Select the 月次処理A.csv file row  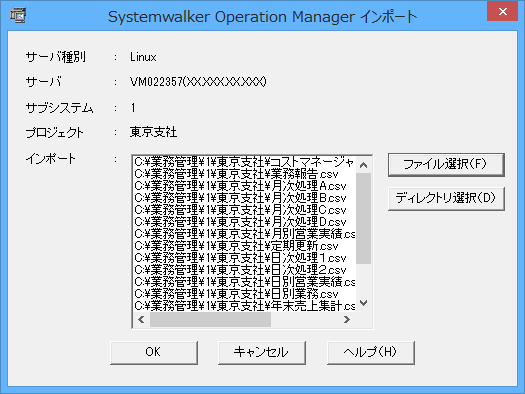point(244,186)
